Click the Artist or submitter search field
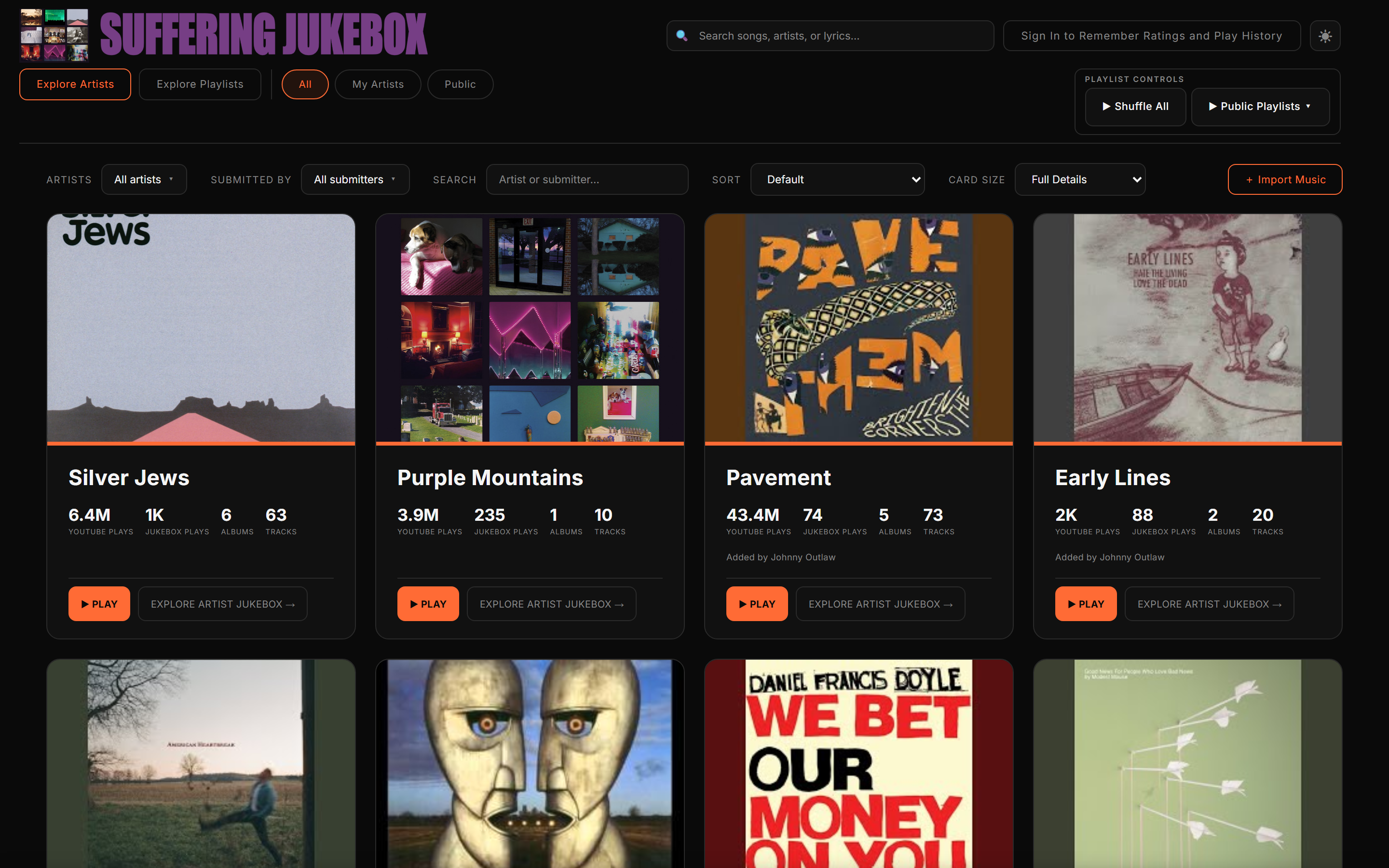 point(587,180)
